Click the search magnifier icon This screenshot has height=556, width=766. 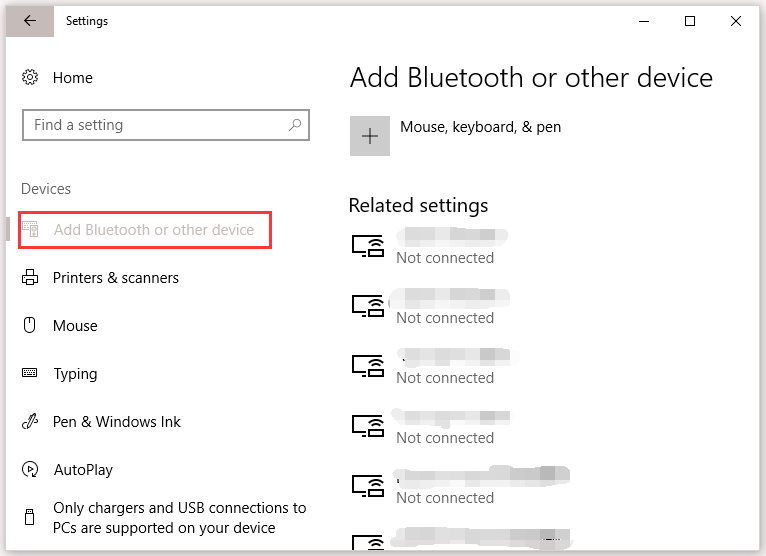295,125
